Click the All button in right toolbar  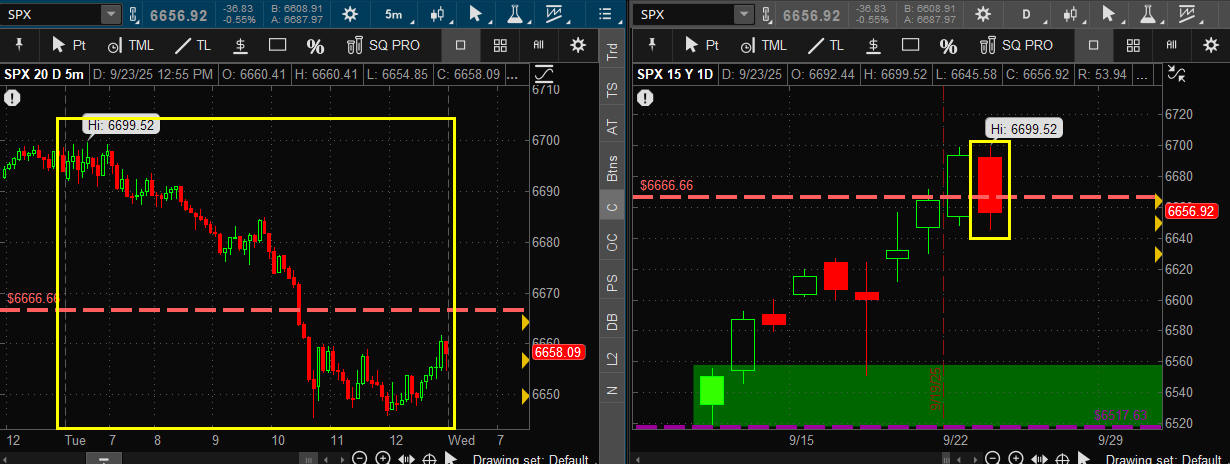[x=1171, y=45]
